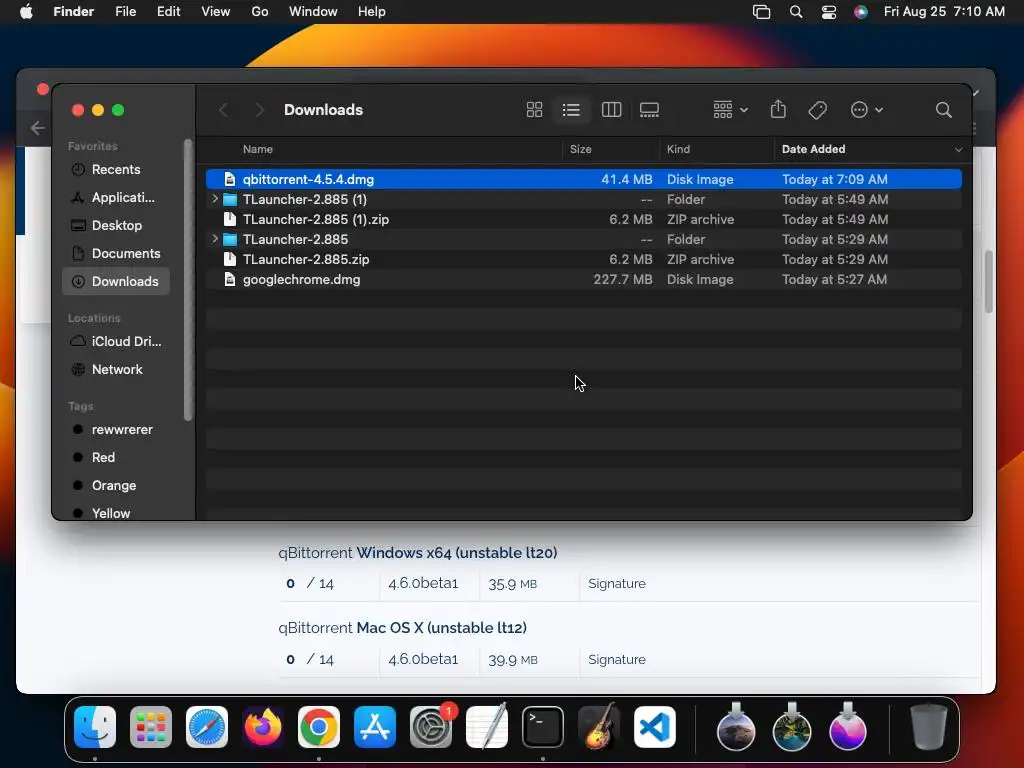The image size is (1024, 768).
Task: Select qbittorrent-4.5.4.dmg file
Action: [584, 179]
